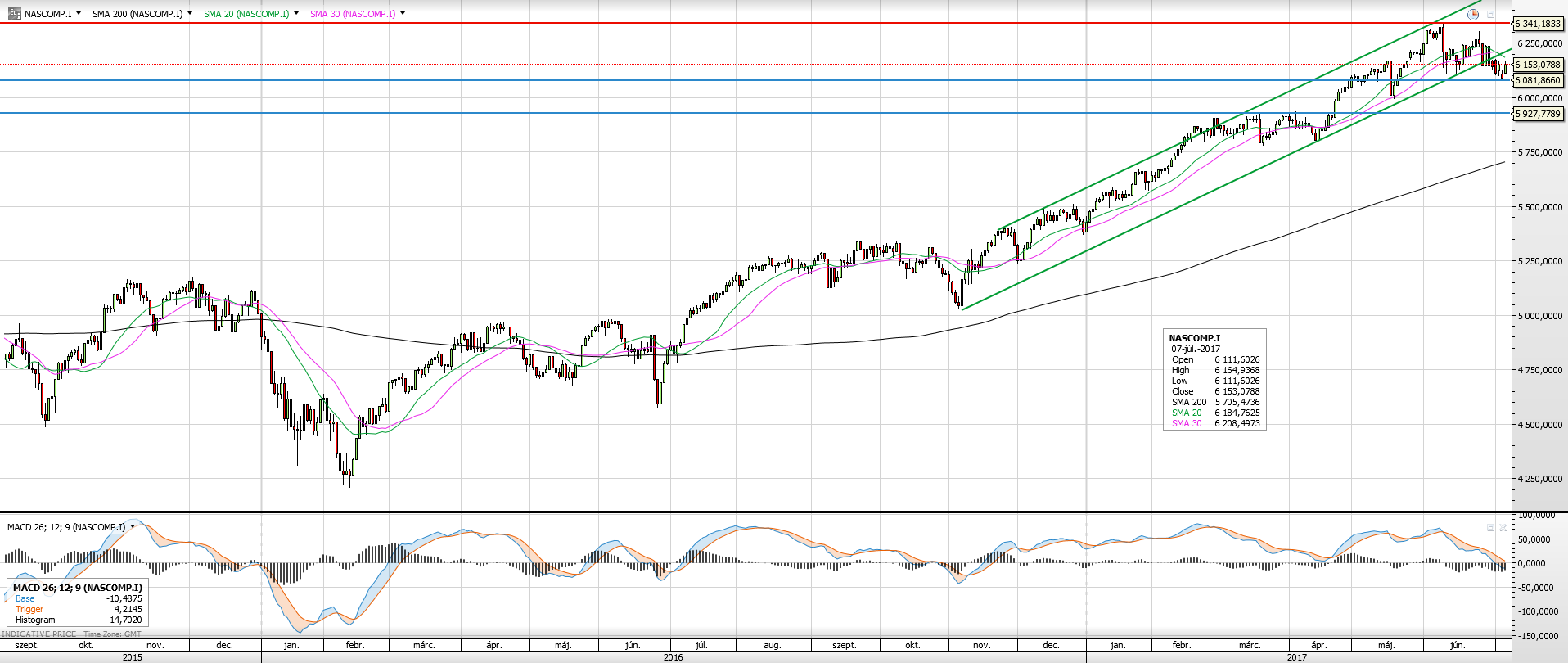1568x663 pixels.
Task: Click the Histogram value -14,7020
Action: pos(124,620)
